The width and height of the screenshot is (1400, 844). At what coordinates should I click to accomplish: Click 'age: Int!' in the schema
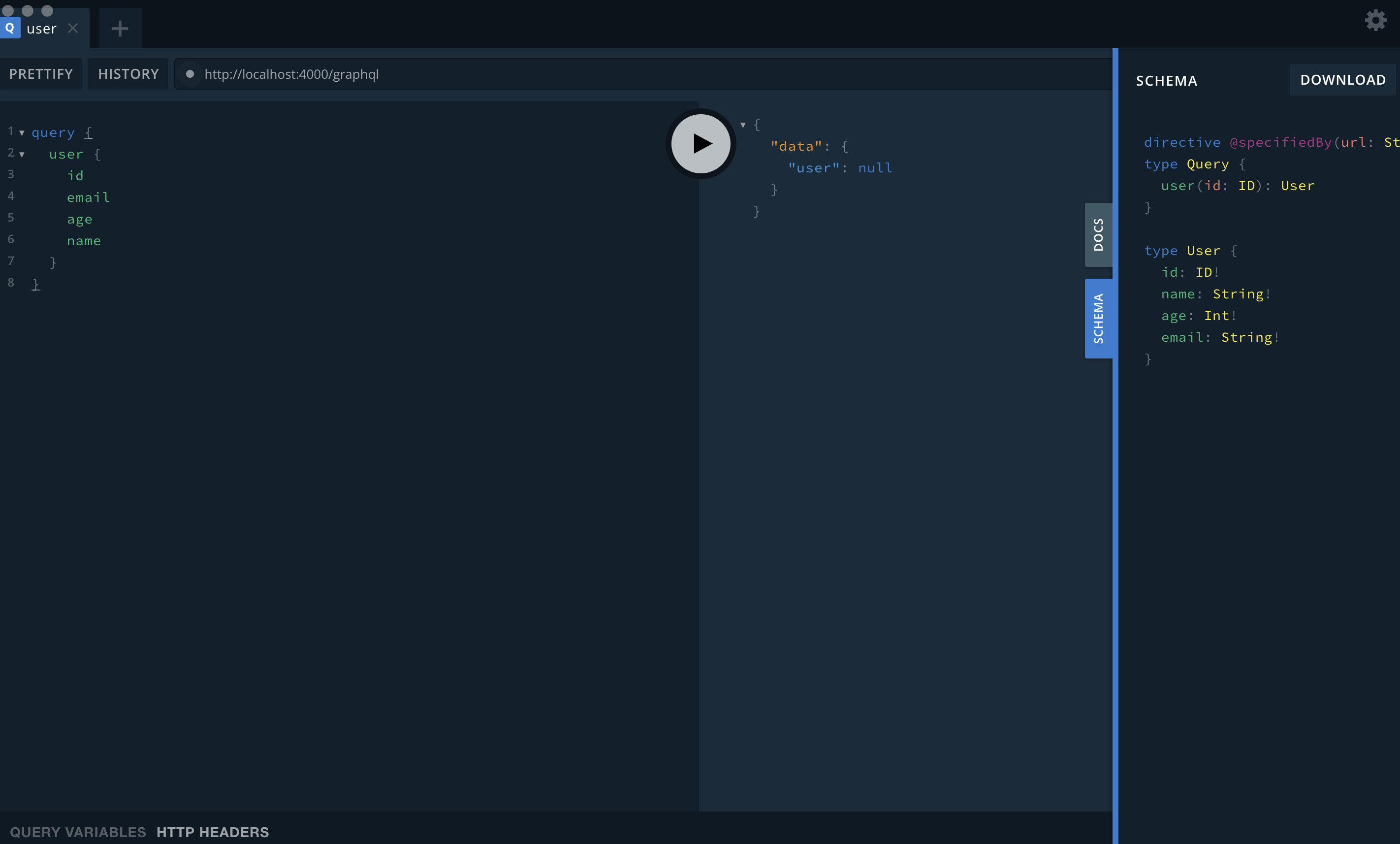click(x=1198, y=316)
